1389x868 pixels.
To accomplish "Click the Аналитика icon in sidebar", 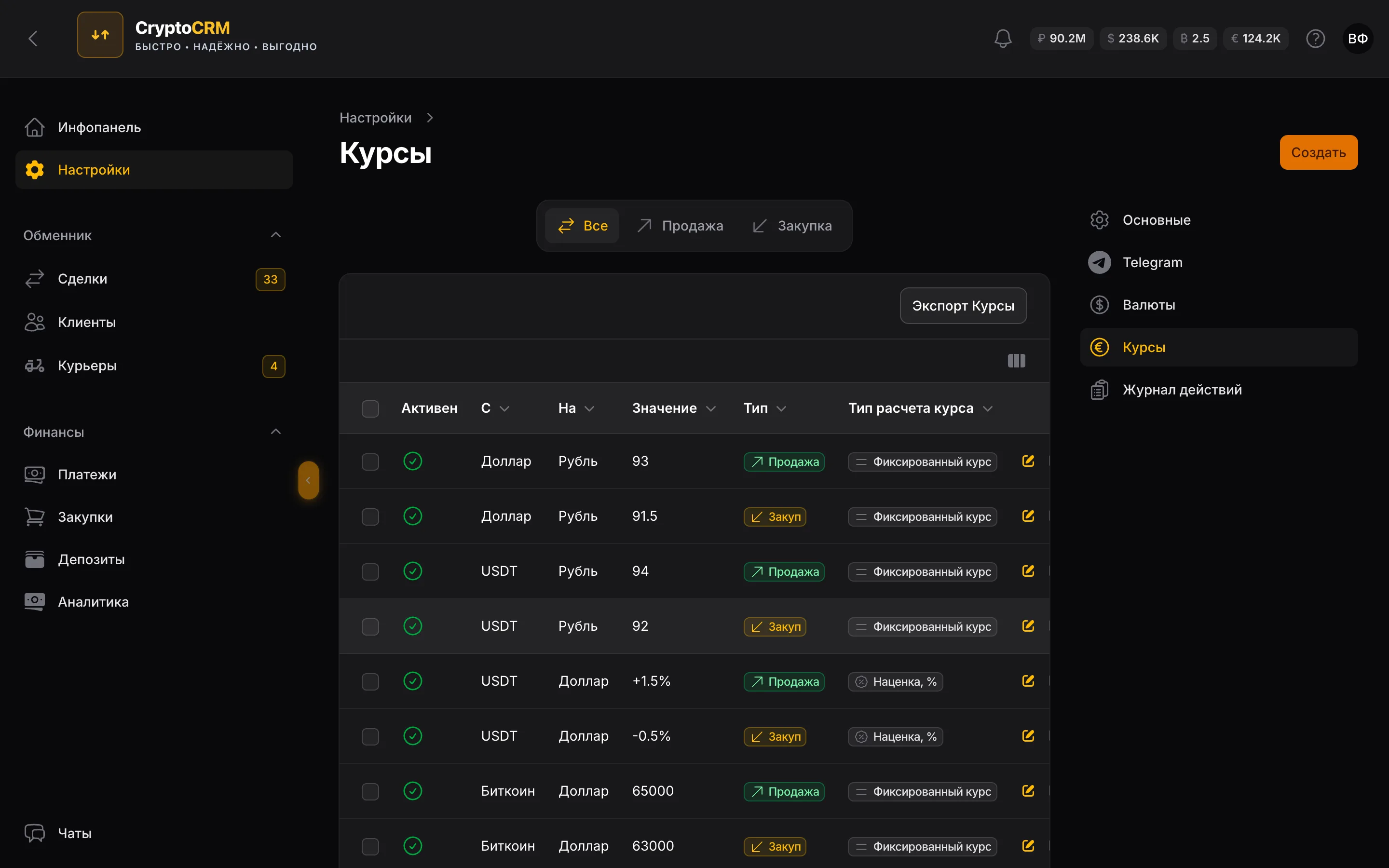I will pyautogui.click(x=34, y=602).
